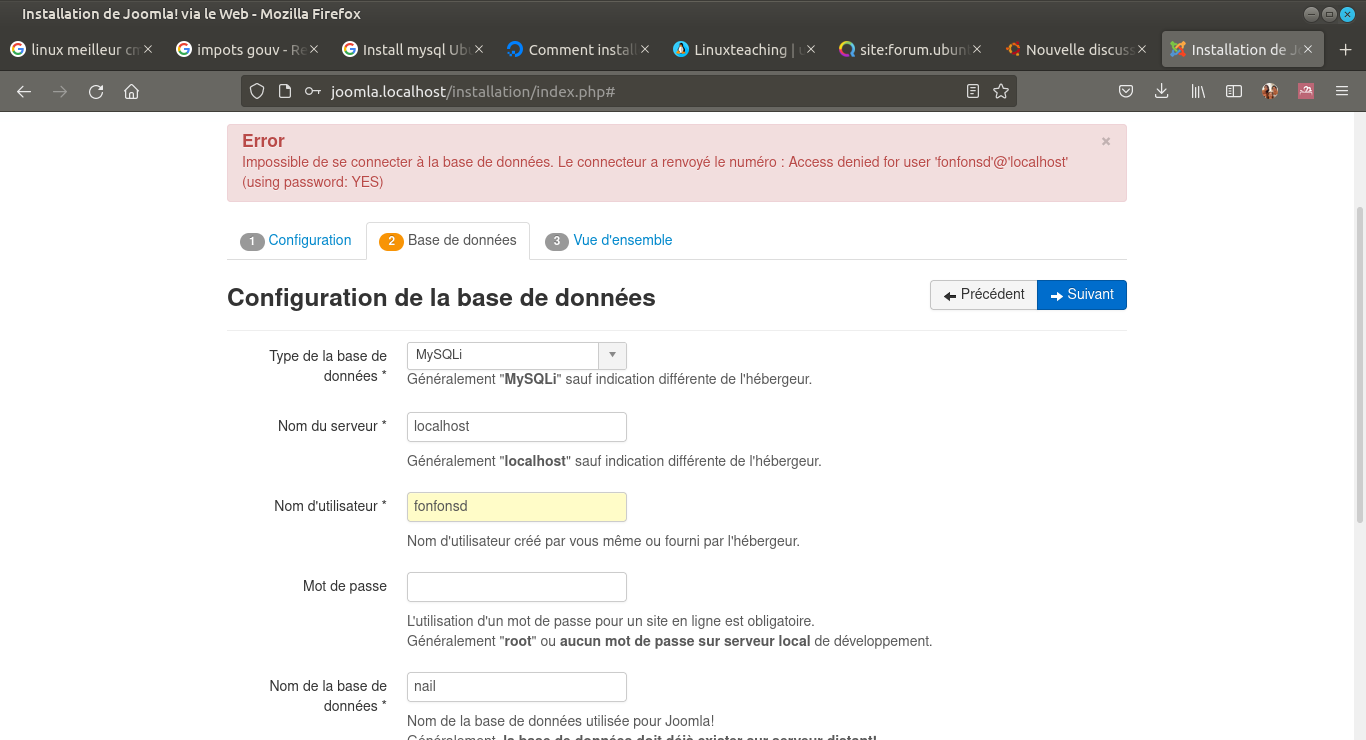Viewport: 1366px width, 740px height.
Task: Click the window title "Installation de Joomla! via le Web"
Action: (x=191, y=14)
